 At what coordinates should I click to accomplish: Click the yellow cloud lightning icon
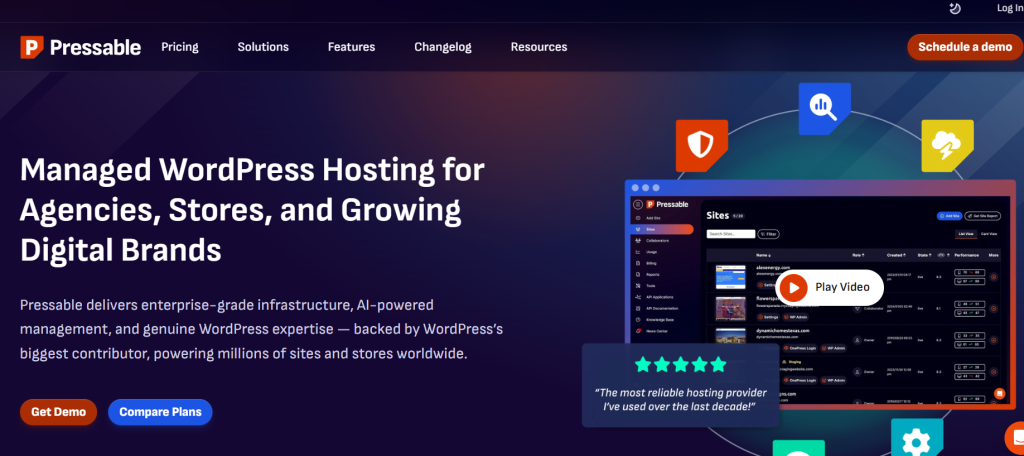coord(947,145)
